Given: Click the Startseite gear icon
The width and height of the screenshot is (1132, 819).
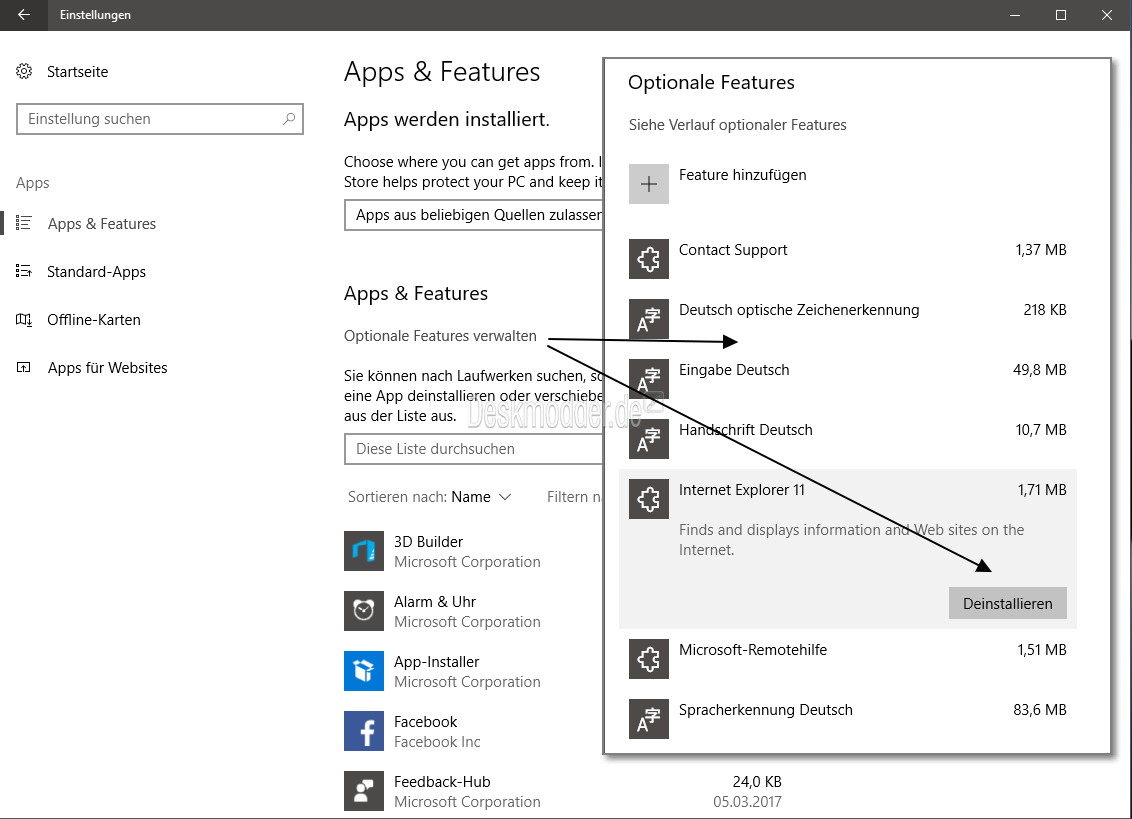Looking at the screenshot, I should tap(25, 71).
